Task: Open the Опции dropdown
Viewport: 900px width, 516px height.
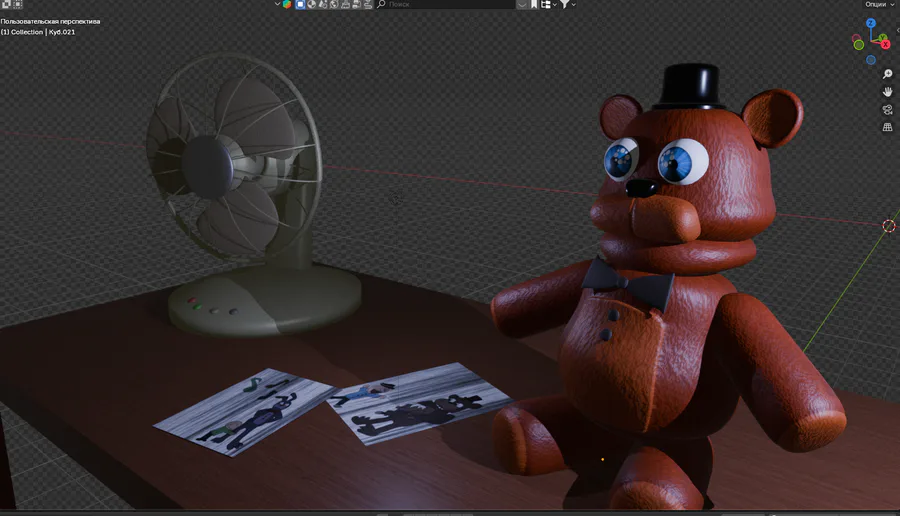Action: [x=879, y=4]
